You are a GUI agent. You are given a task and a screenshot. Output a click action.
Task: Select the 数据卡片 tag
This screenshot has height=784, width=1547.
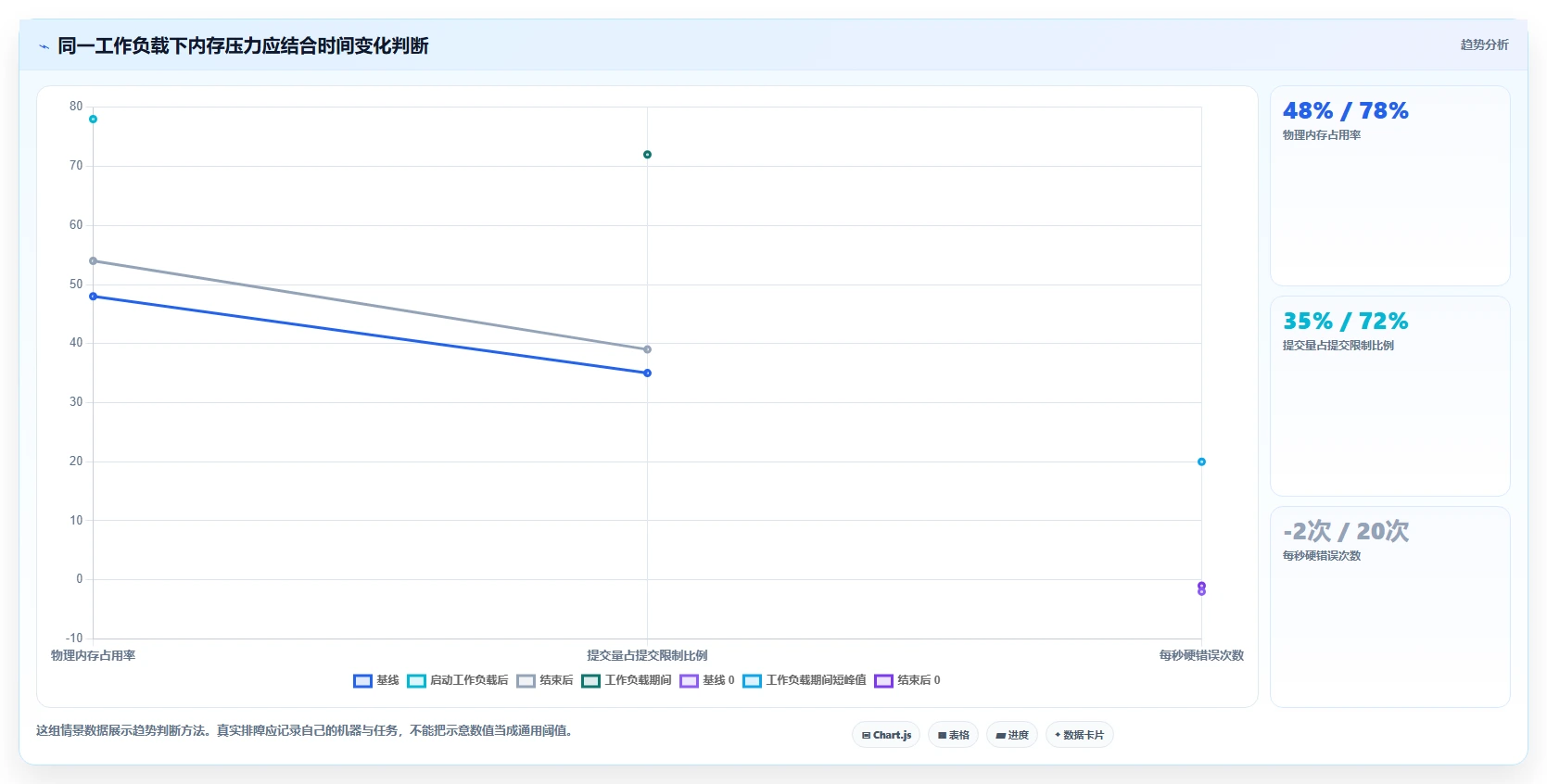(1080, 735)
